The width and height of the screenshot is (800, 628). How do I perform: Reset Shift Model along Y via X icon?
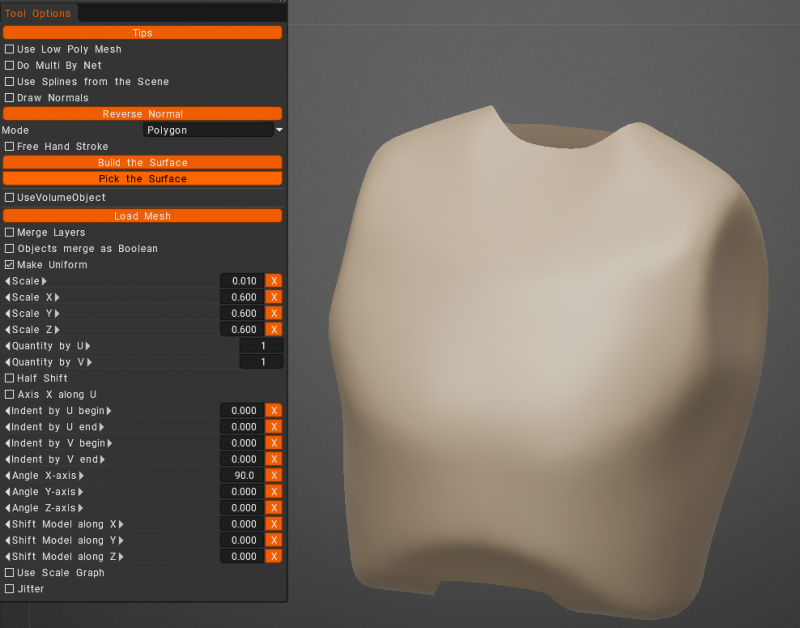tap(273, 540)
